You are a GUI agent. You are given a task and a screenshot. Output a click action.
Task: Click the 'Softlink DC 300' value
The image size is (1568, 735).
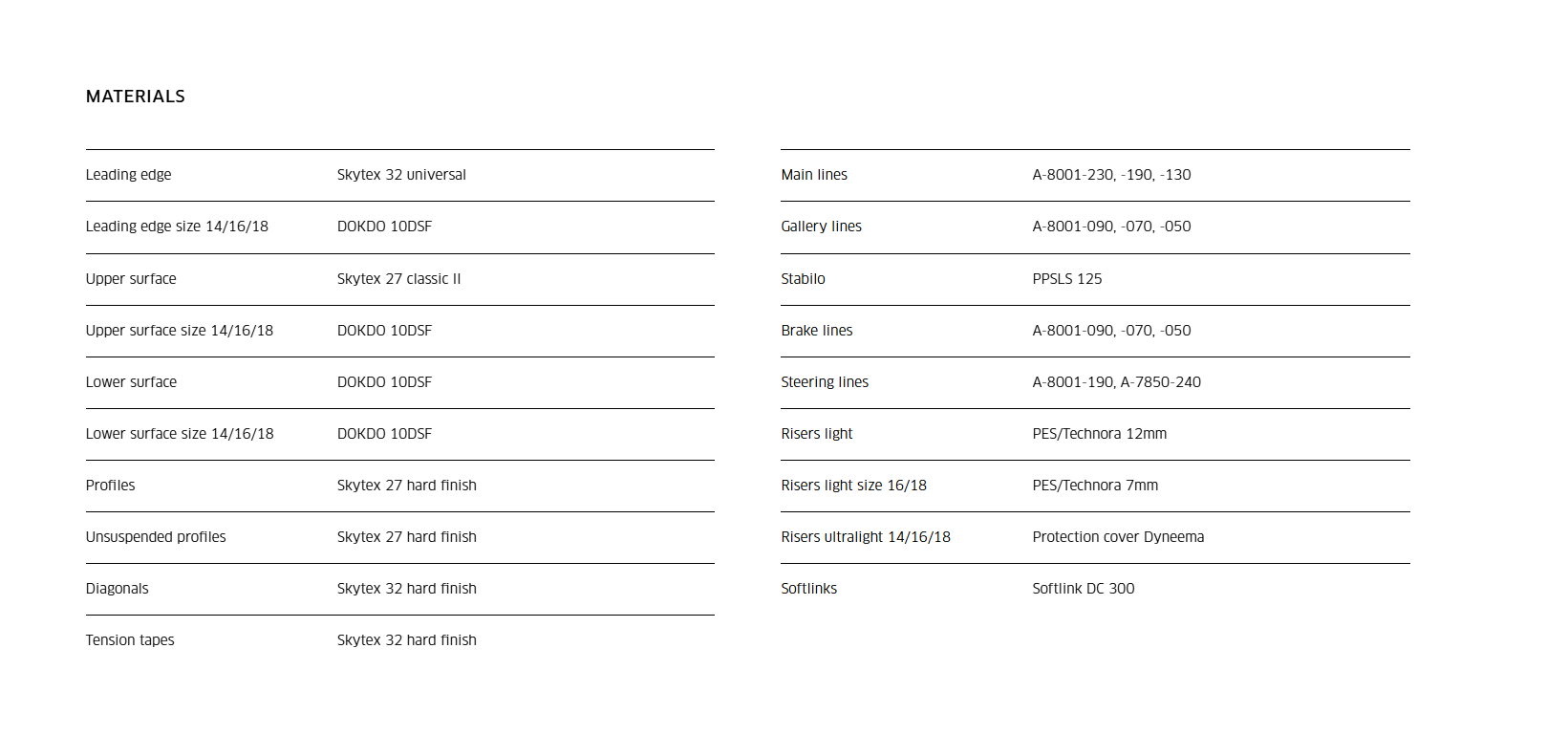(1084, 589)
